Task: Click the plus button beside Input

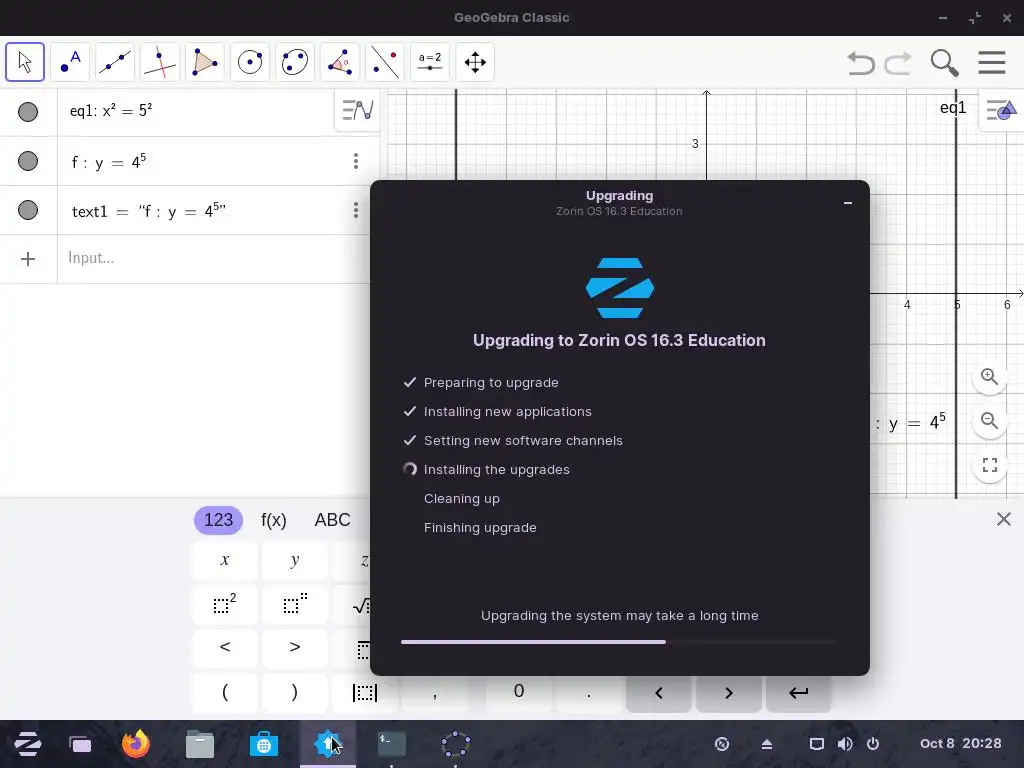Action: (x=27, y=259)
